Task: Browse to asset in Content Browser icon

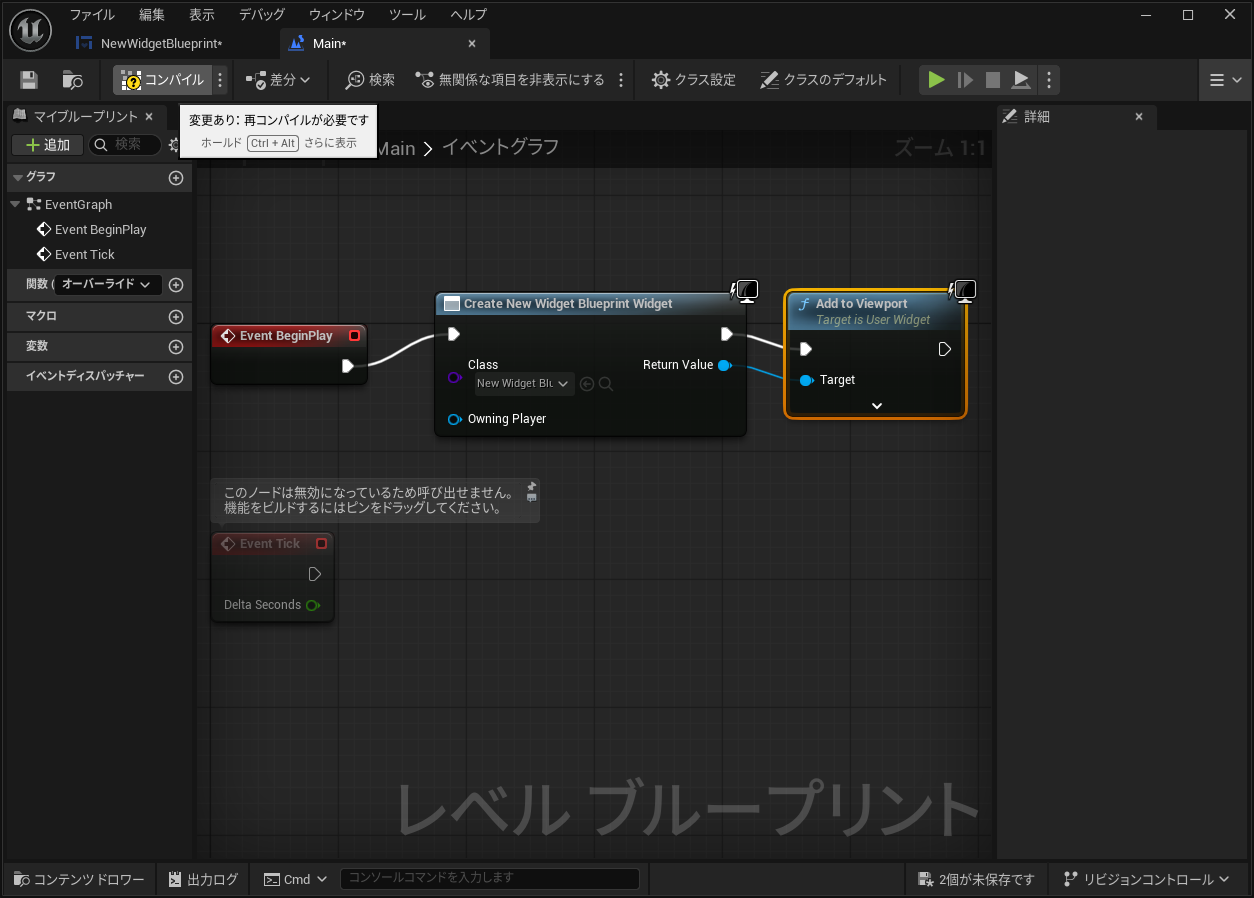Action: [73, 80]
